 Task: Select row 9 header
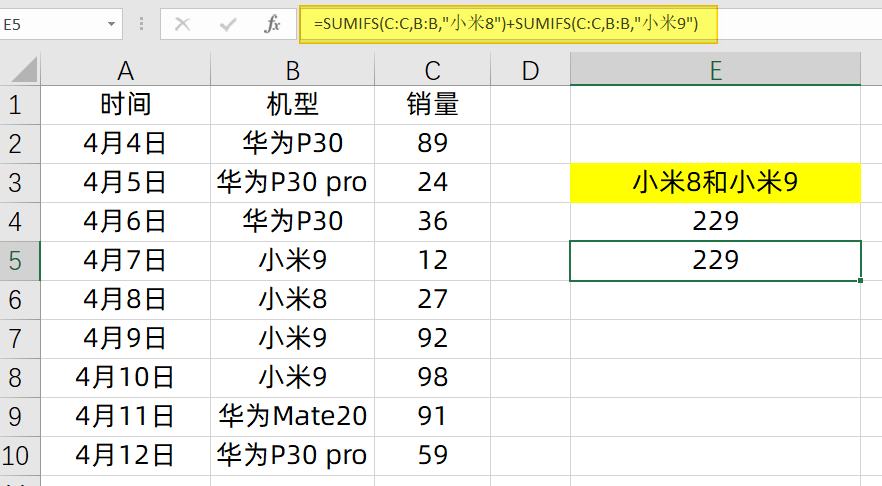click(x=20, y=417)
